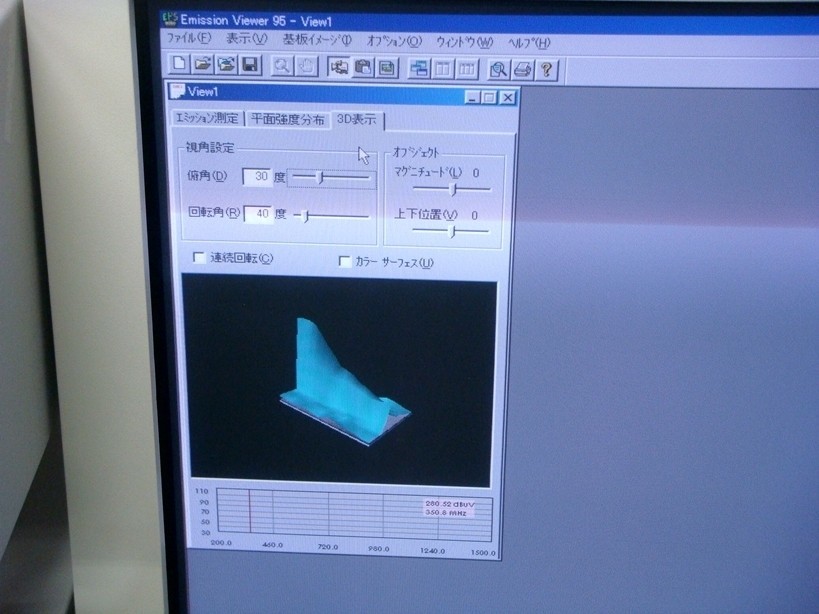Open the オプション(O) menu
Image resolution: width=819 pixels, height=614 pixels.
point(394,41)
